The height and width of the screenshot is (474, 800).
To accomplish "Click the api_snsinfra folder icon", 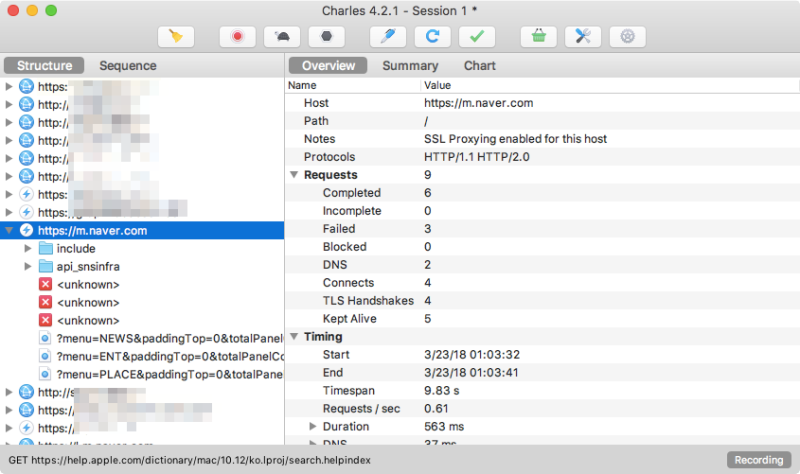I will pos(46,266).
